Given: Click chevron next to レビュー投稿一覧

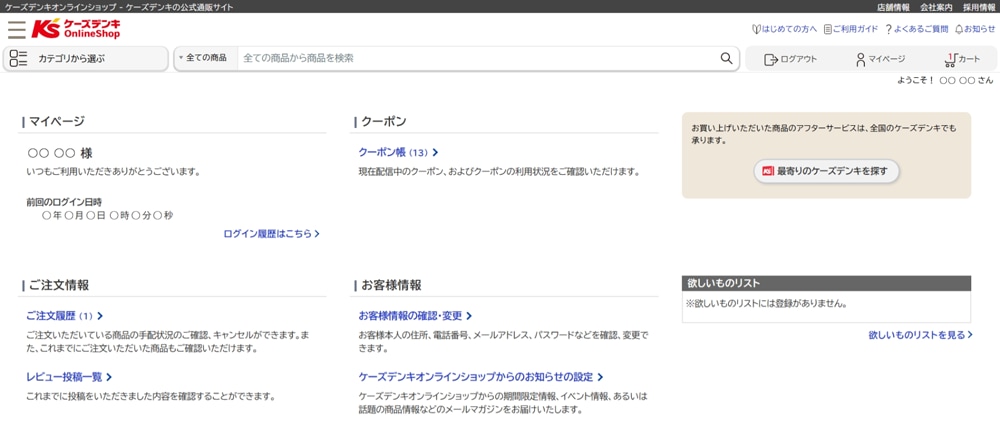Looking at the screenshot, I should [109, 377].
